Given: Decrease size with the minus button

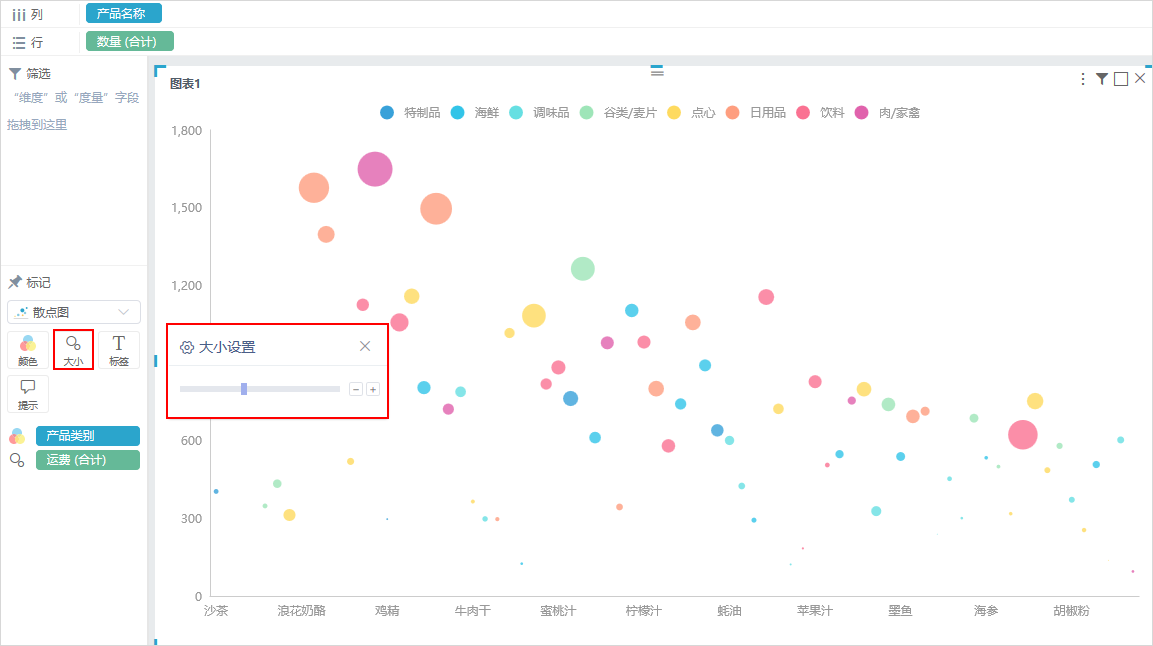Looking at the screenshot, I should [356, 390].
